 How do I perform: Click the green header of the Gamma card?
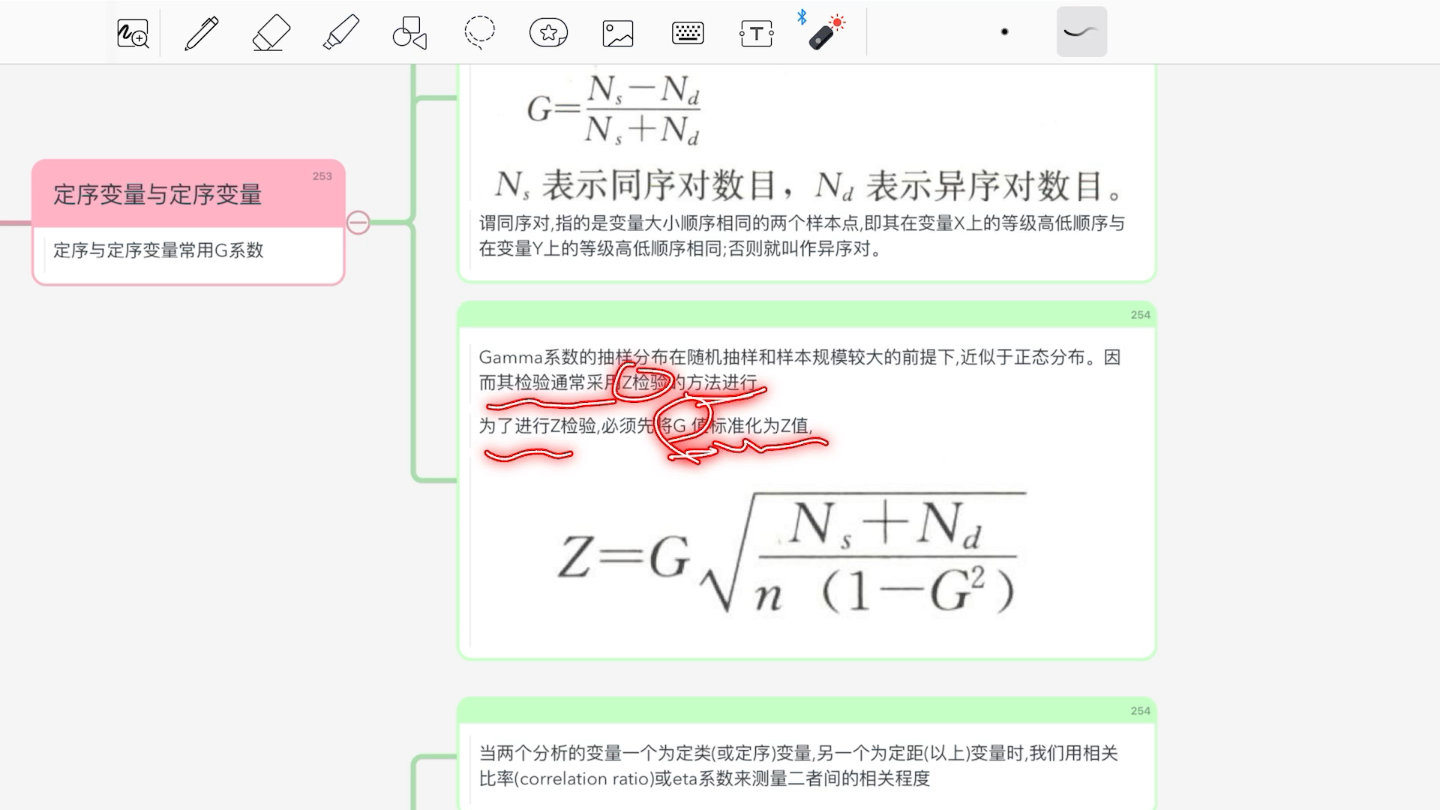click(807, 314)
